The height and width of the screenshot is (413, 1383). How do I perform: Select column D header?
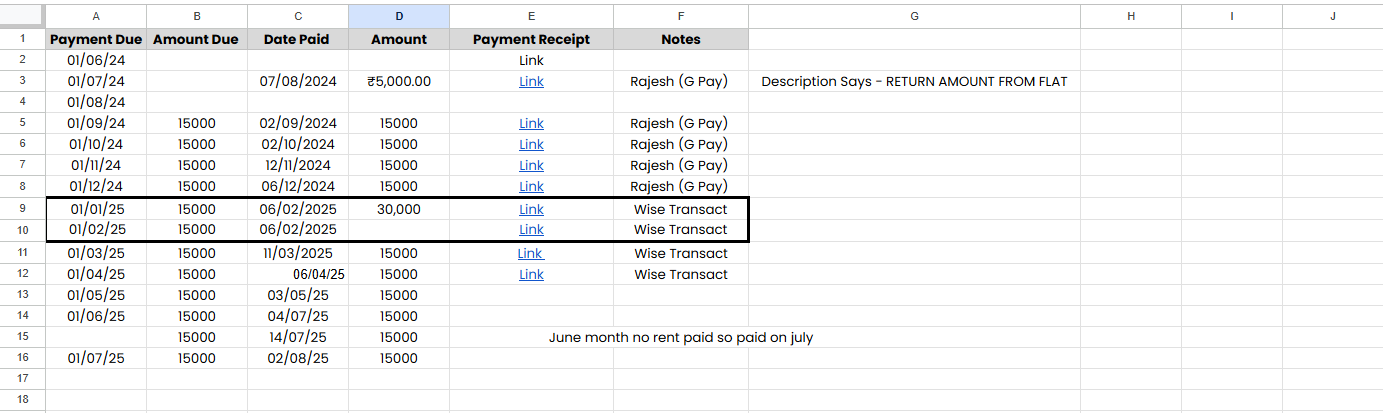(x=399, y=16)
